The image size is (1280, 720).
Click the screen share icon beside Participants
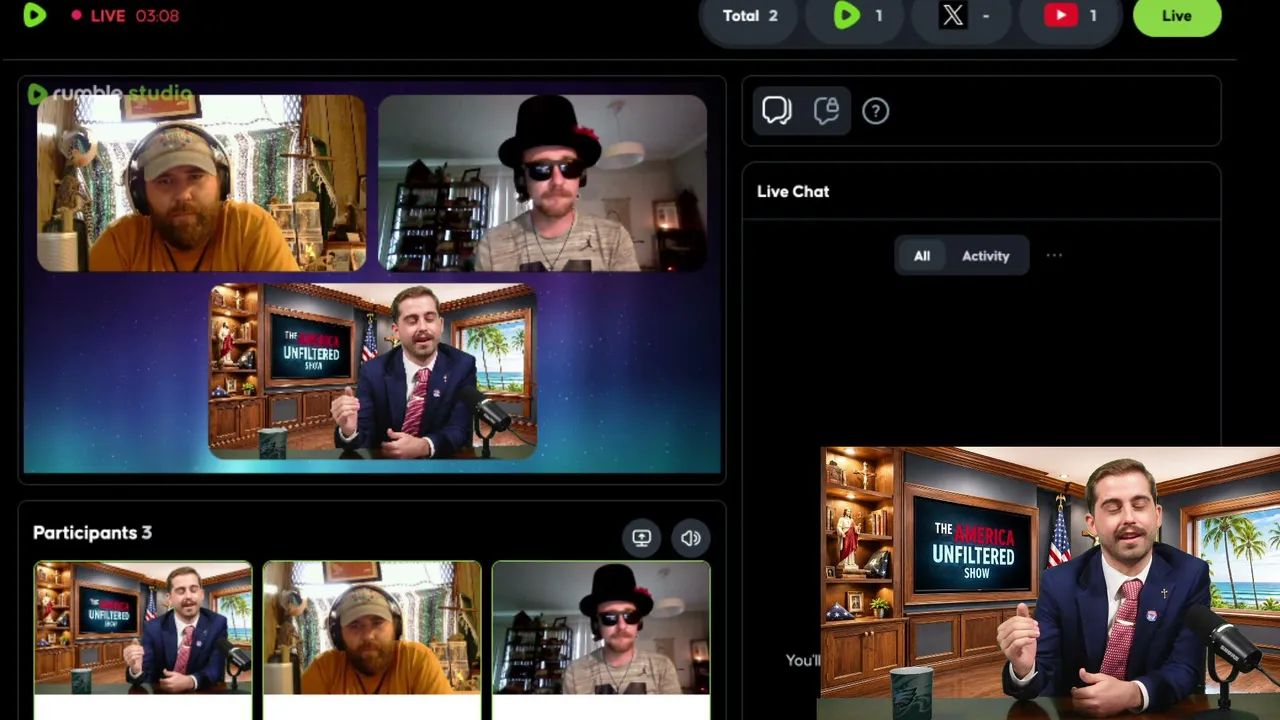coord(642,538)
